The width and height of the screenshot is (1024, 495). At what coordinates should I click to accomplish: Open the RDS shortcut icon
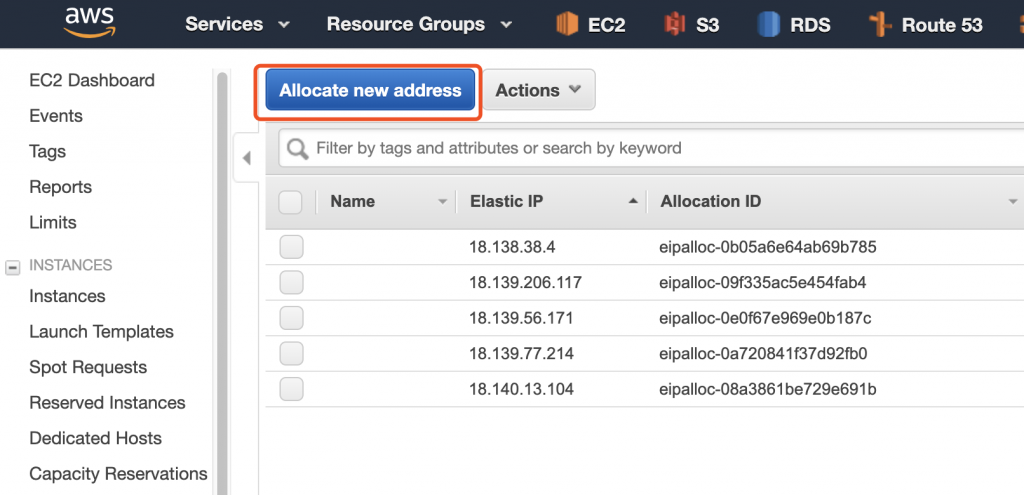769,25
